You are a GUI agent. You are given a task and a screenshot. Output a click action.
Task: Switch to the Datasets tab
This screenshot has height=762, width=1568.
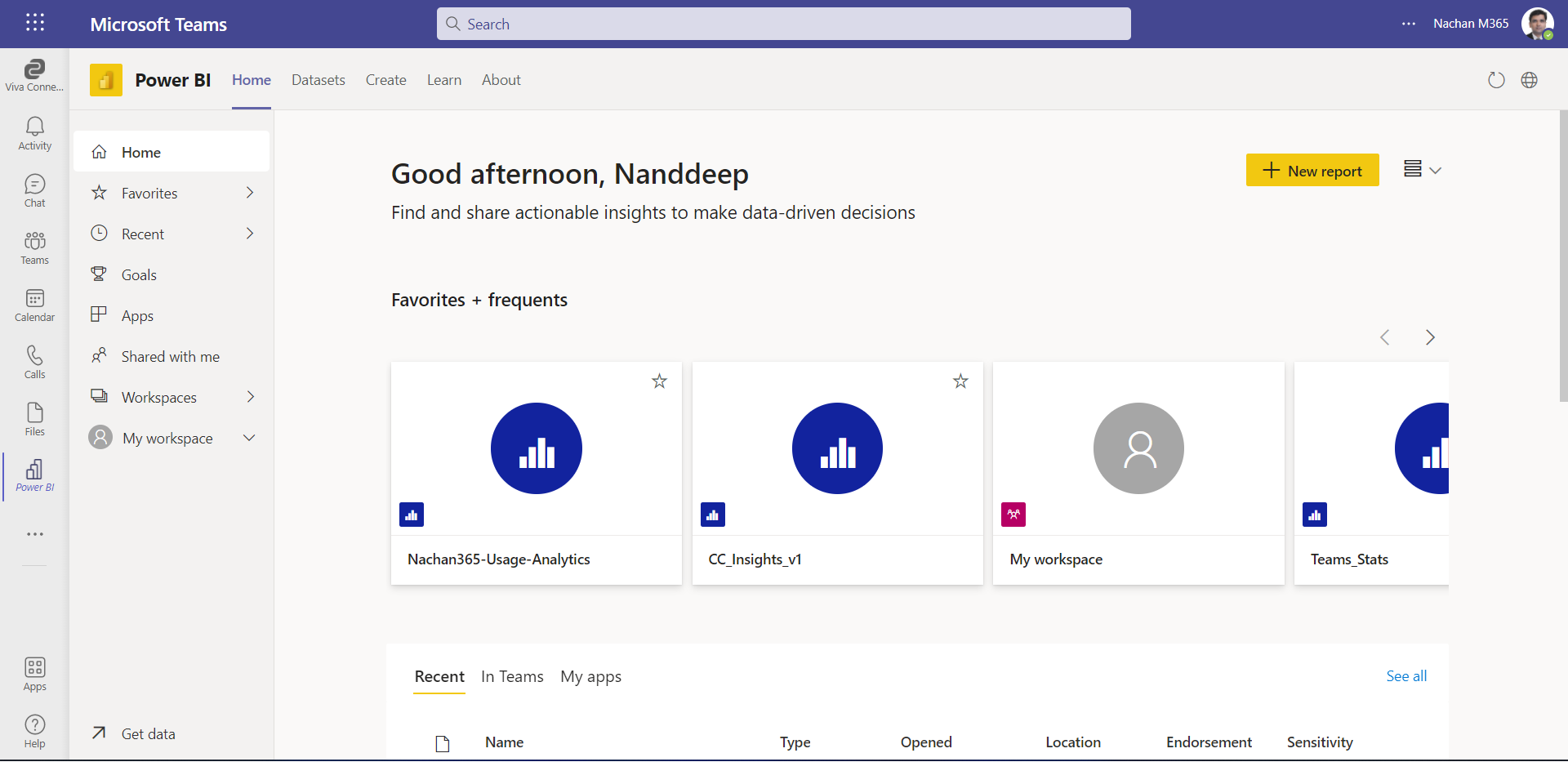318,80
